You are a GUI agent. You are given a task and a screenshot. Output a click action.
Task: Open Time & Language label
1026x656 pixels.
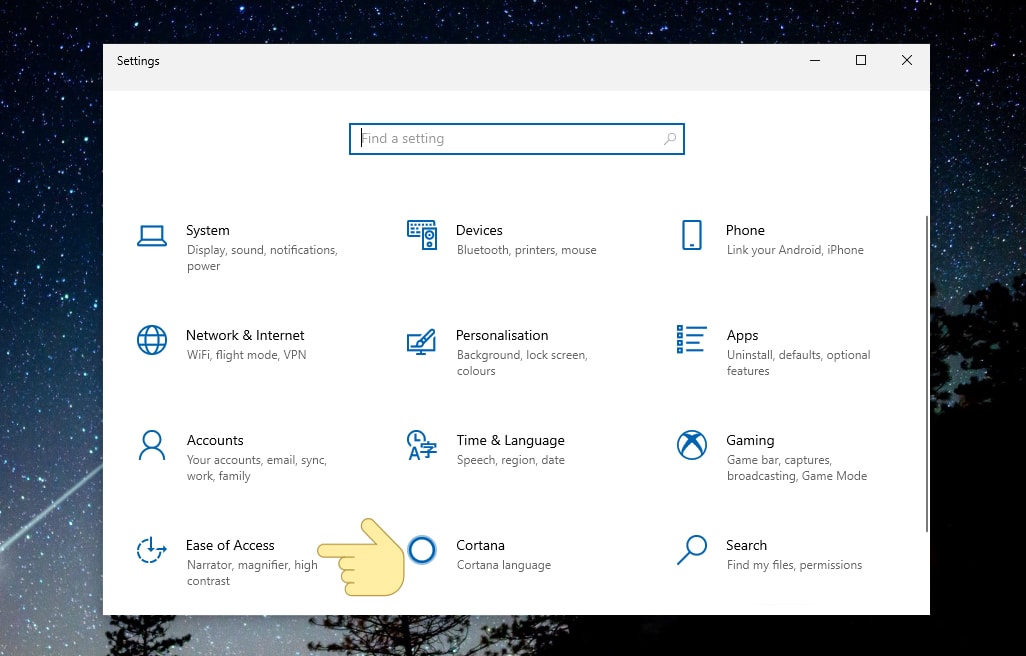click(510, 440)
